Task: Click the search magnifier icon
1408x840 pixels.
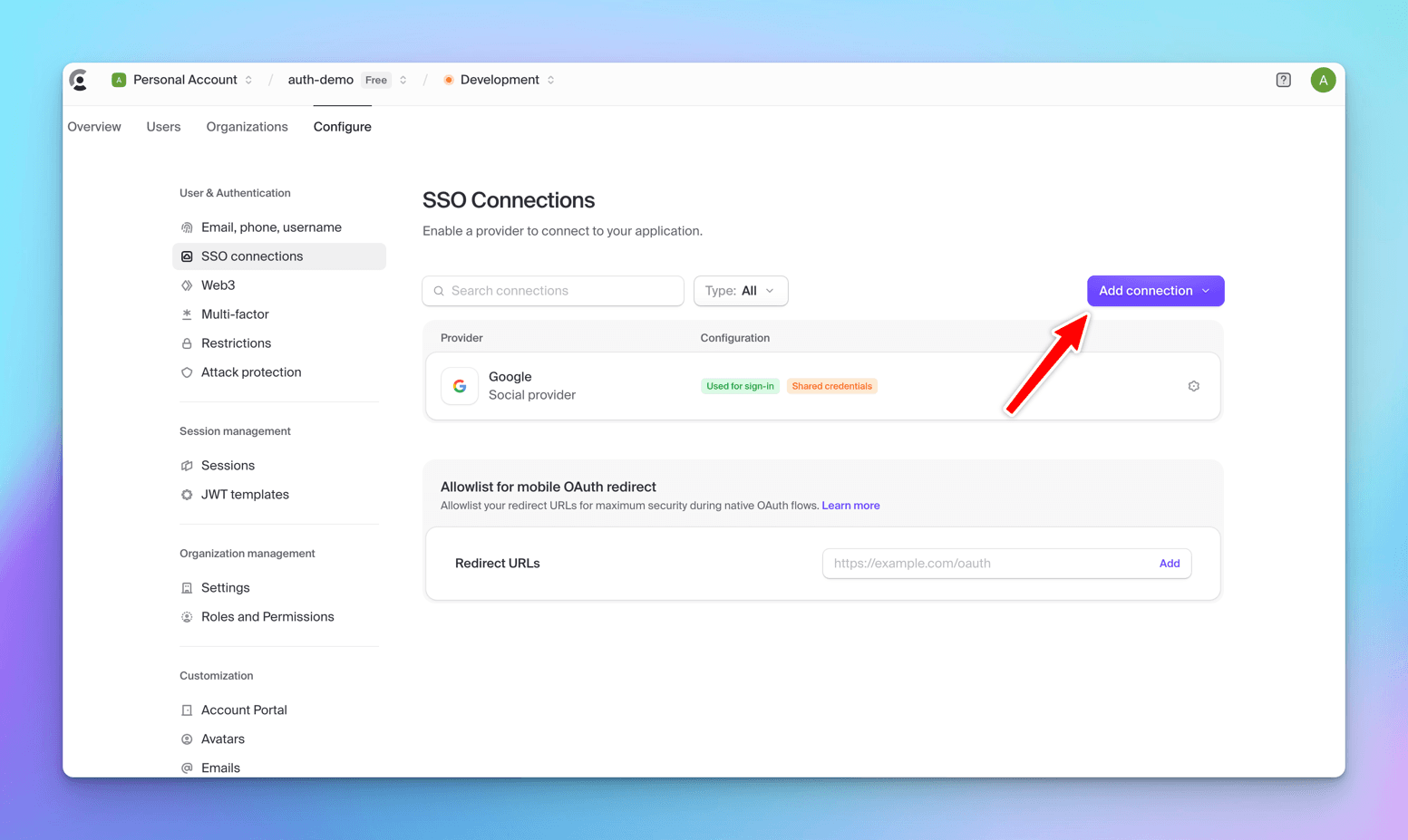Action: (439, 291)
